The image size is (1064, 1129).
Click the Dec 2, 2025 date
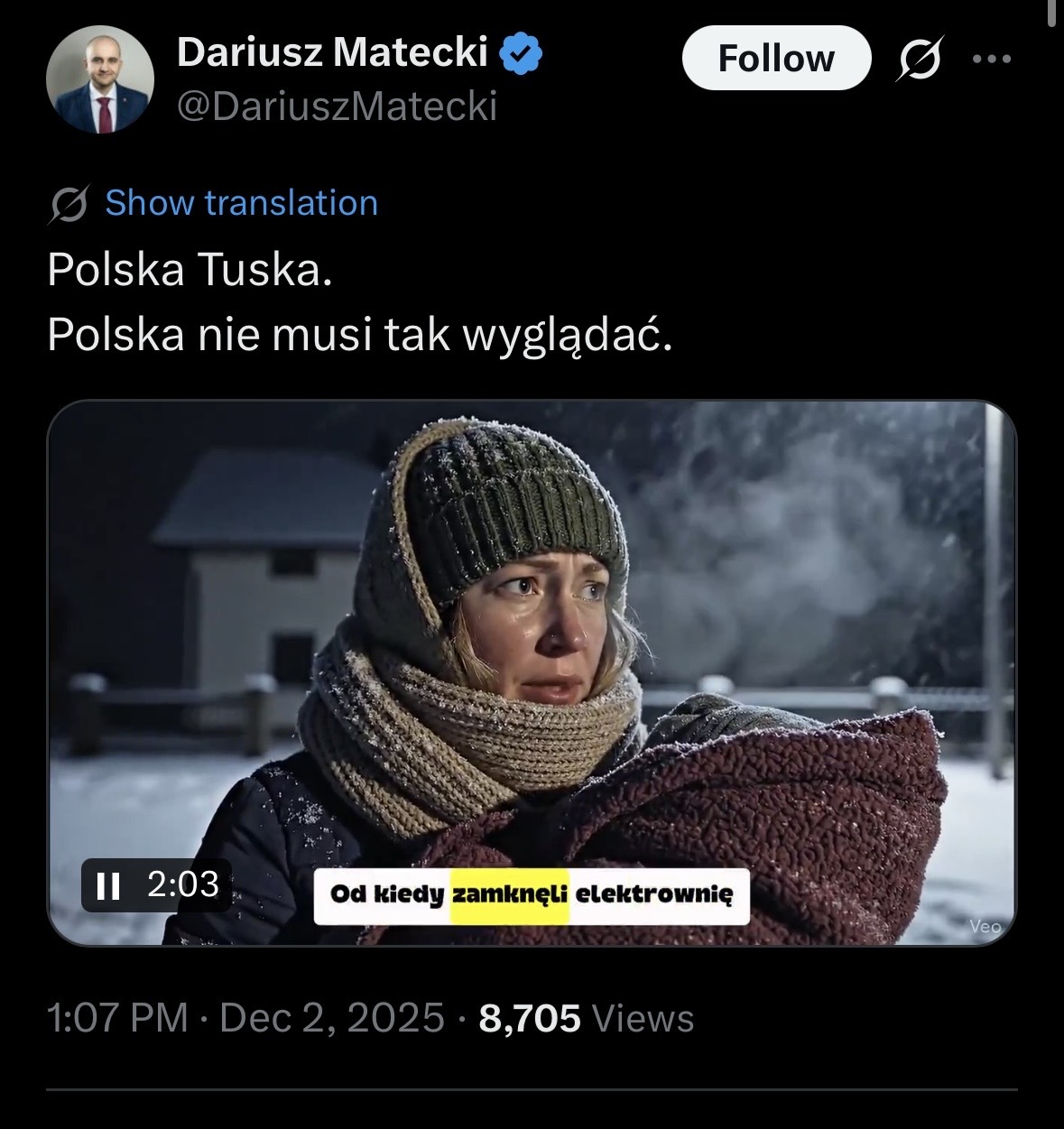point(331,1018)
